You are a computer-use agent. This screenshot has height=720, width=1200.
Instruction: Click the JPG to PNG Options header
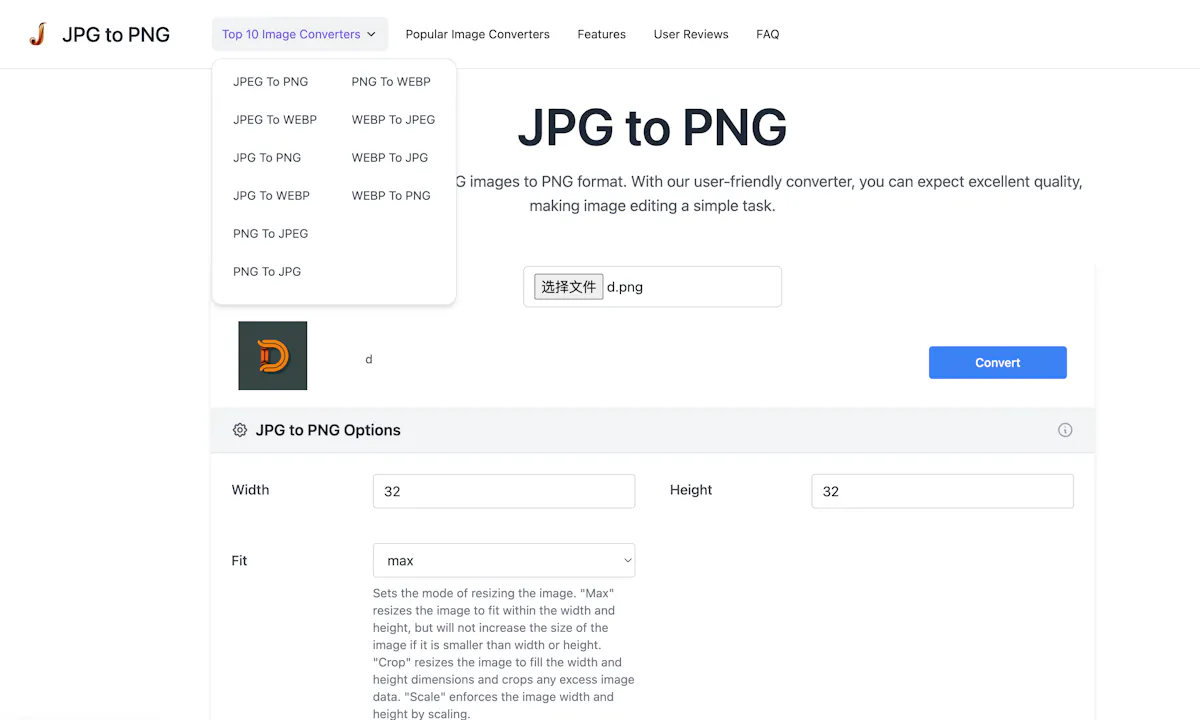[x=653, y=430]
